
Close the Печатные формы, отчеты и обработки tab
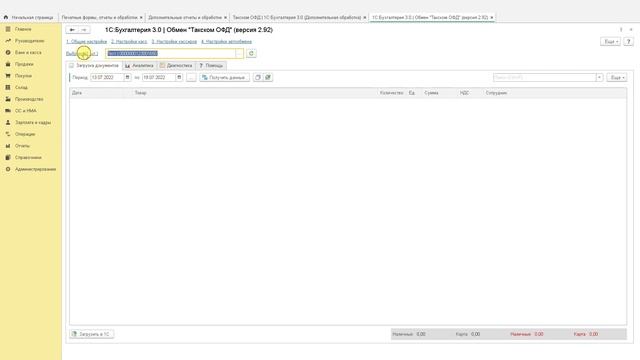141,18
